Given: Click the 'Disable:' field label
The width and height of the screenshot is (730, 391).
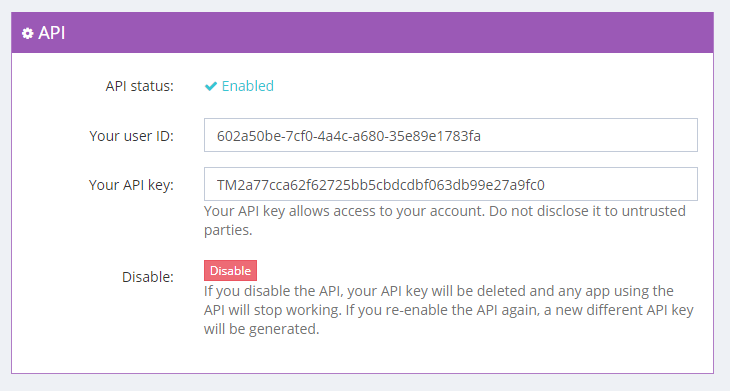Looking at the screenshot, I should pos(148,277).
